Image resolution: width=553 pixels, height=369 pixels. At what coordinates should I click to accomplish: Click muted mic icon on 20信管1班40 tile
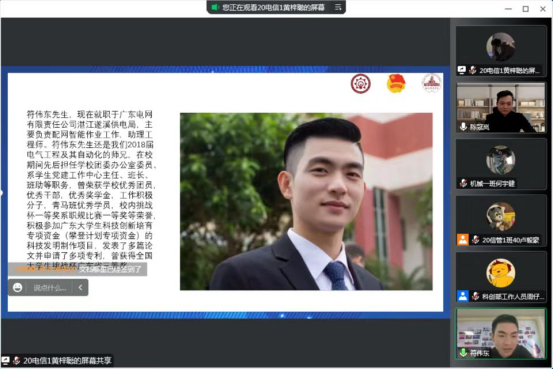click(475, 240)
